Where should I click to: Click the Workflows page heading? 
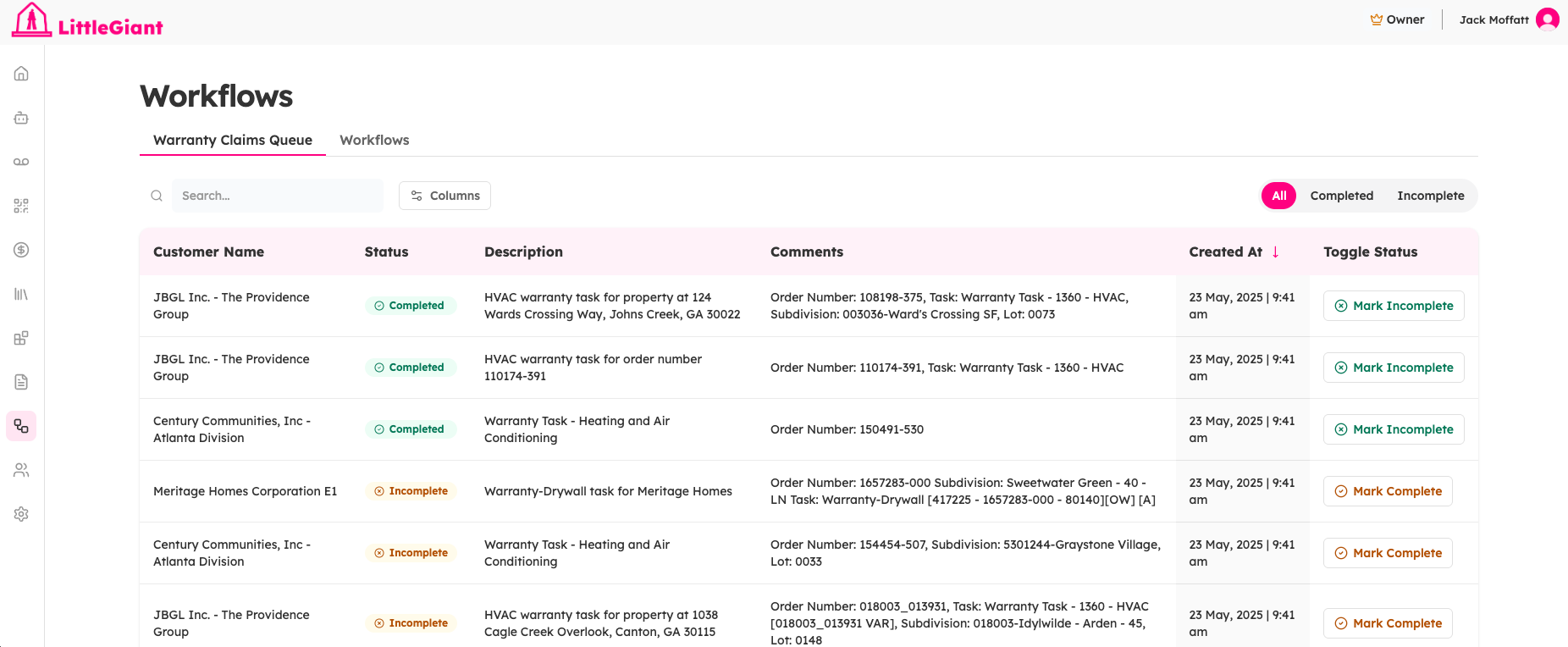coord(217,96)
